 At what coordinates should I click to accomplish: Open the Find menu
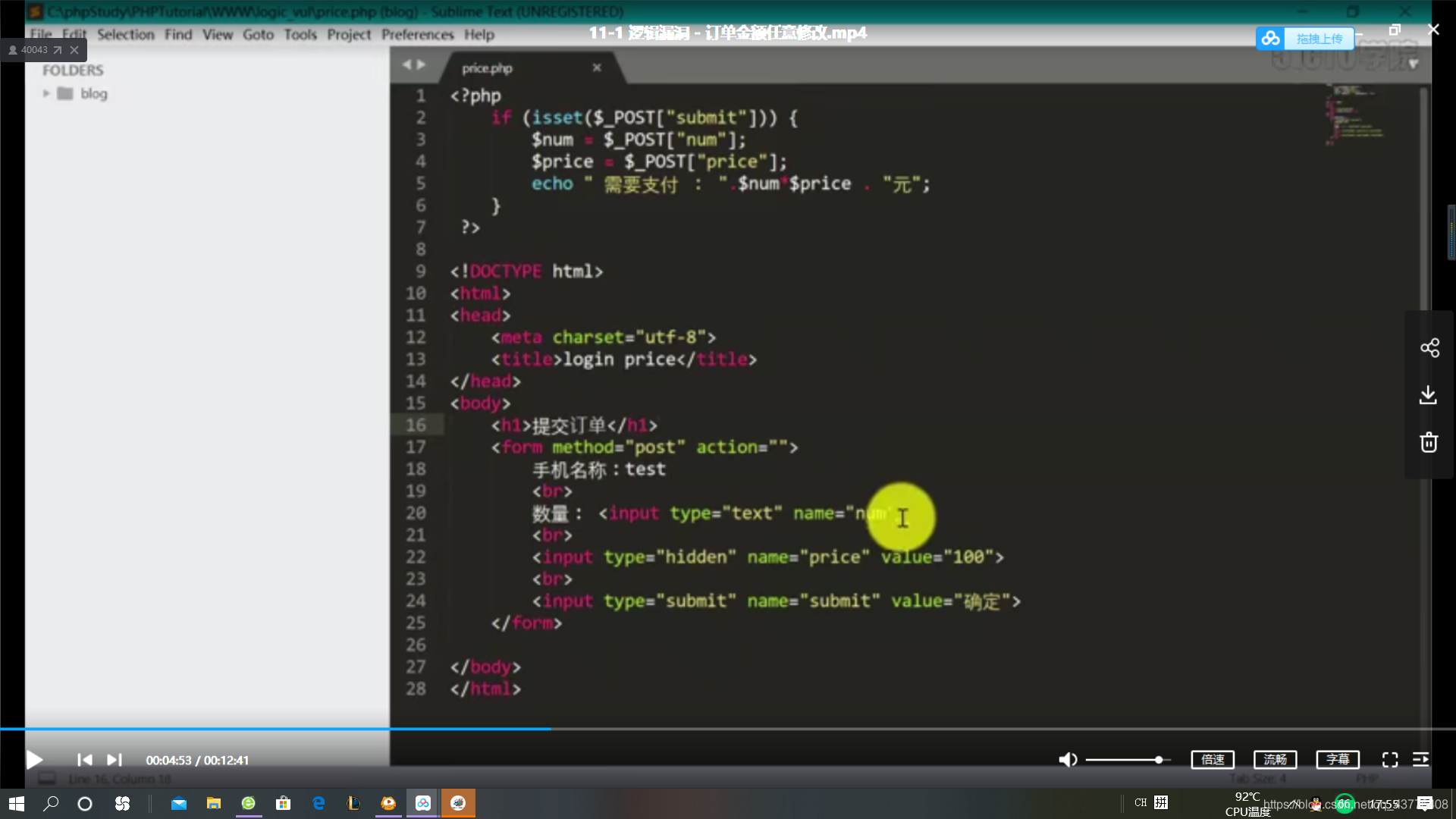point(178,34)
